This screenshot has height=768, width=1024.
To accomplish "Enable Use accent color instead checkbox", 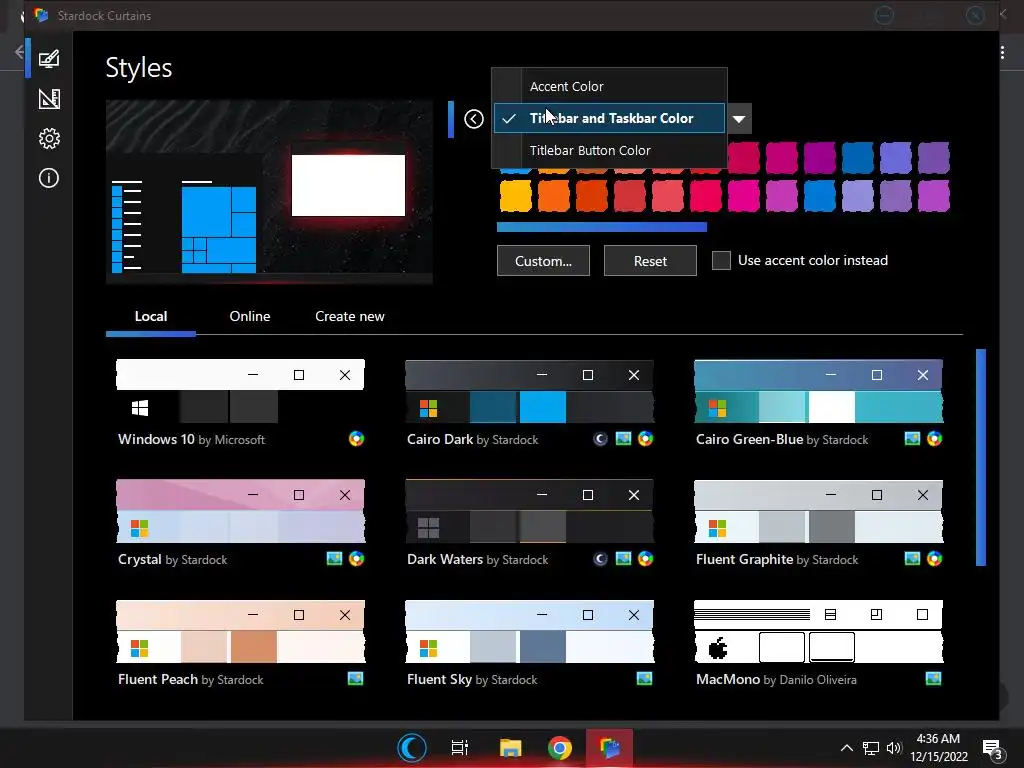I will pyautogui.click(x=721, y=261).
